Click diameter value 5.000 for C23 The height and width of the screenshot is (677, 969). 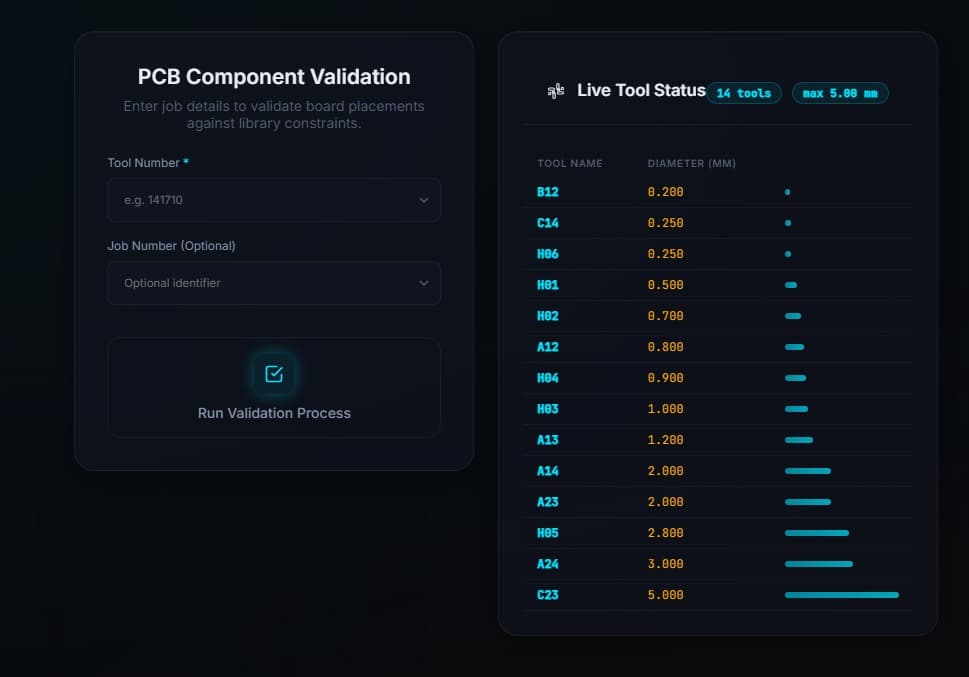pyautogui.click(x=666, y=595)
